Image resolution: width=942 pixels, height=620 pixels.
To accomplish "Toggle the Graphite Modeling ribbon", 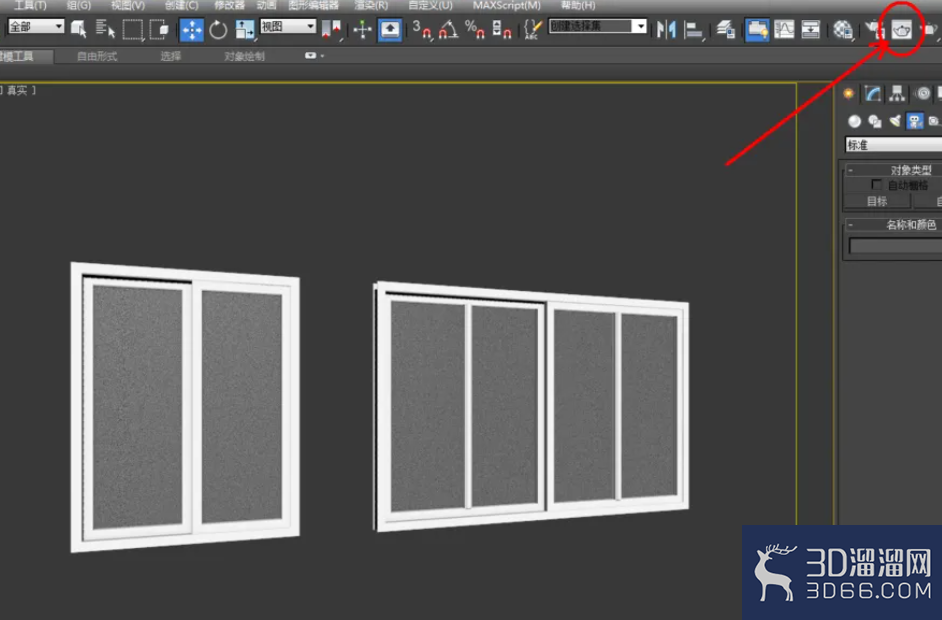I will point(757,29).
